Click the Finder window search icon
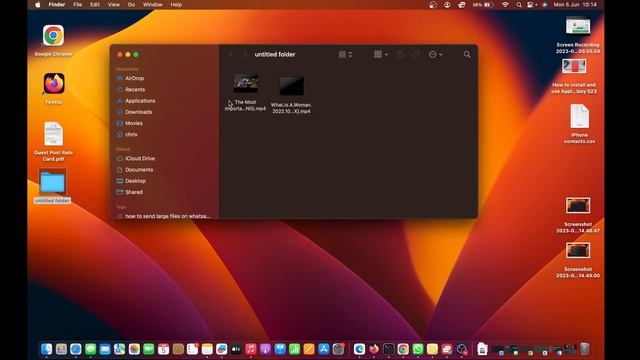Image resolution: width=640 pixels, height=360 pixels. point(467,54)
